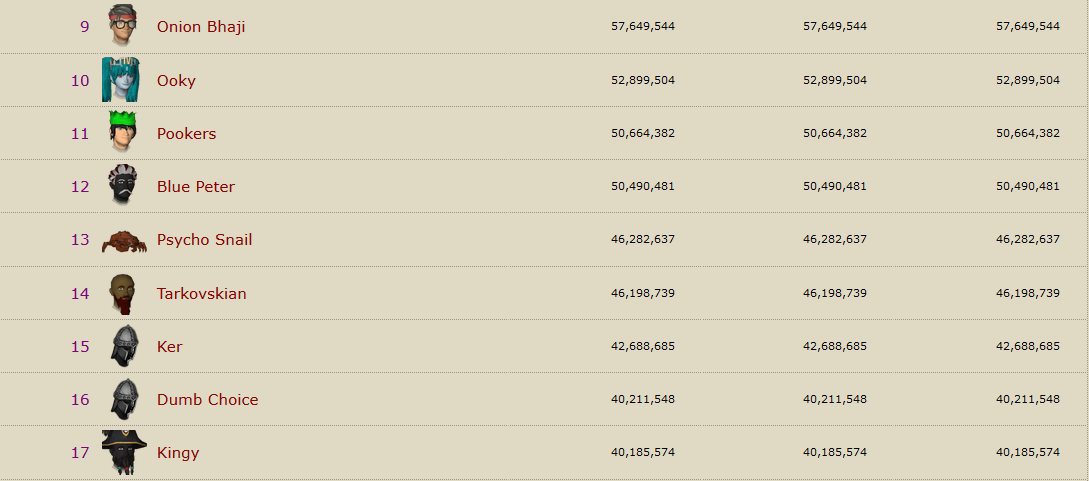Select the Blue Peter name link

196,186
